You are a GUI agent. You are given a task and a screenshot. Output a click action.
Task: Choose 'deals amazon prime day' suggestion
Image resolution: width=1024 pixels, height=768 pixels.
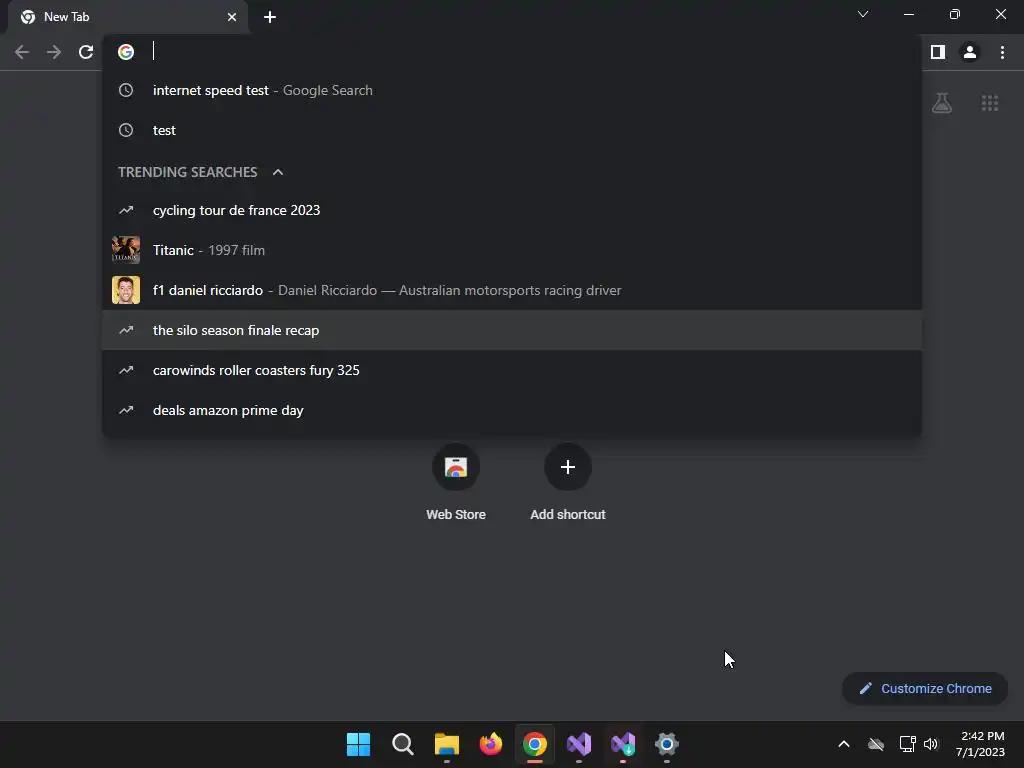(512, 410)
